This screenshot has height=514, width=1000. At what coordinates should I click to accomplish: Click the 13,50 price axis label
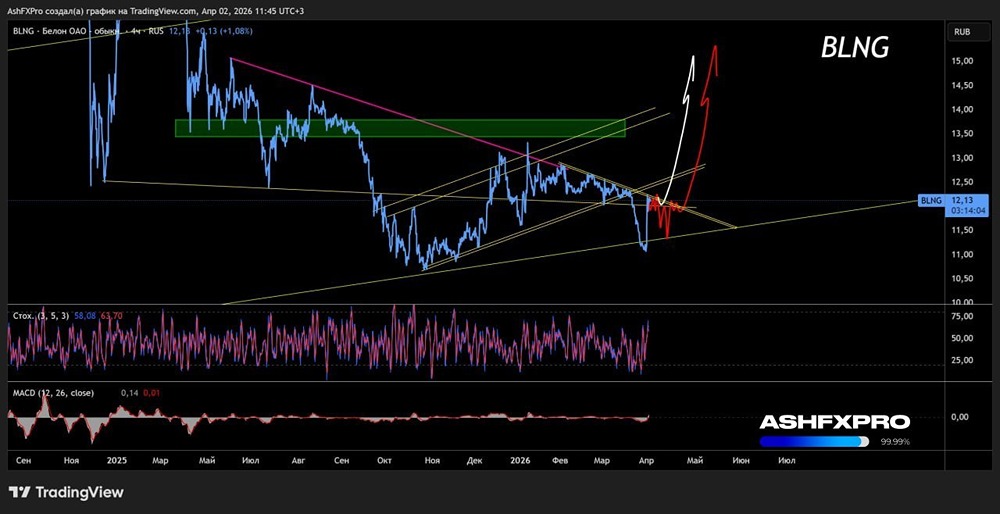click(962, 133)
